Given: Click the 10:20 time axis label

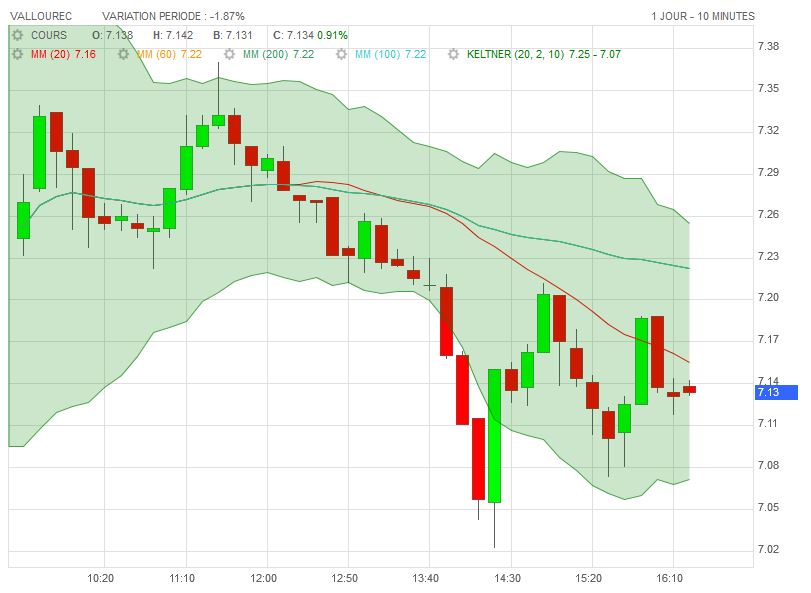Looking at the screenshot, I should pyautogui.click(x=100, y=578).
